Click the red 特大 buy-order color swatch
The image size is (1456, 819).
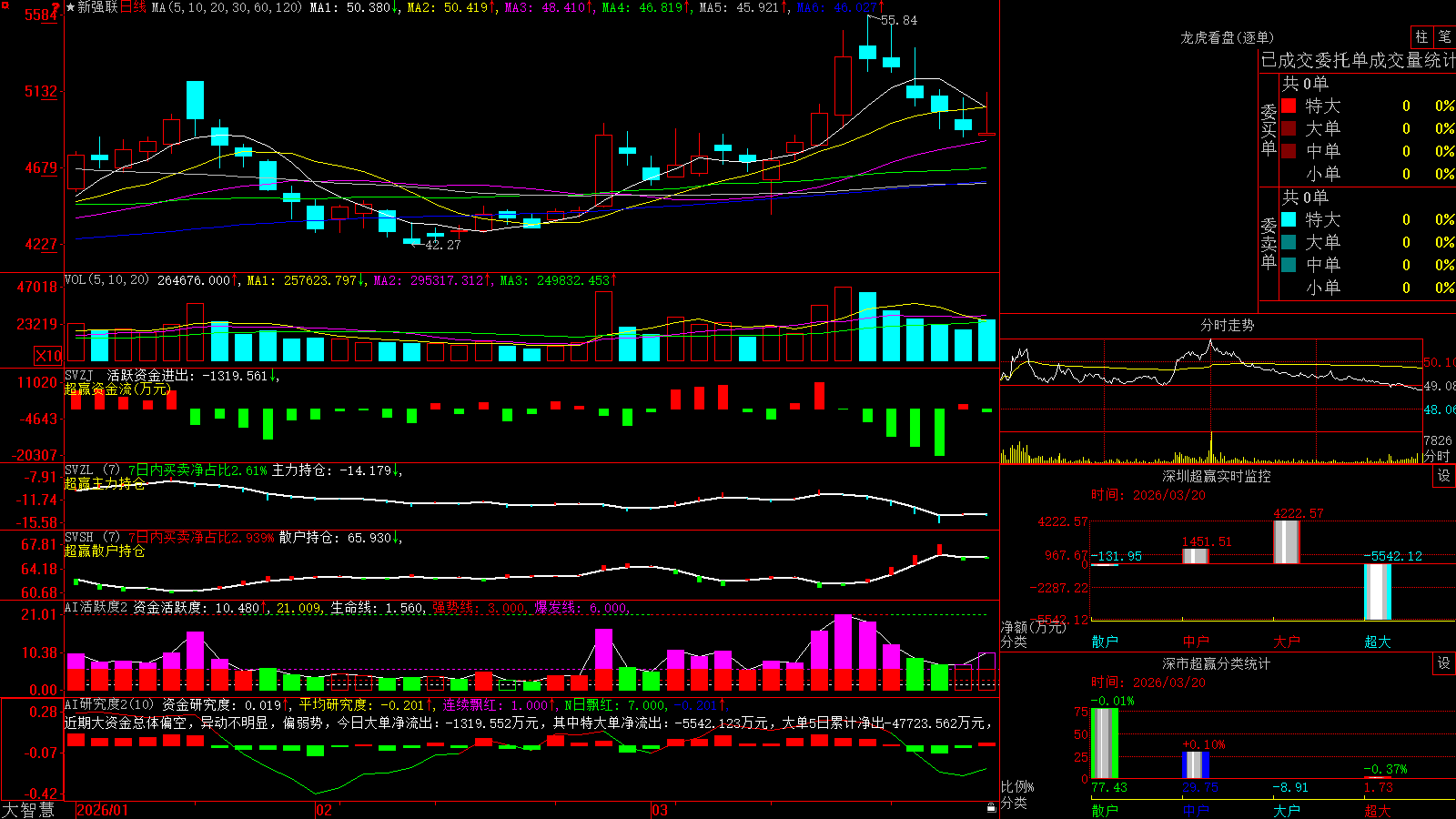(1289, 106)
